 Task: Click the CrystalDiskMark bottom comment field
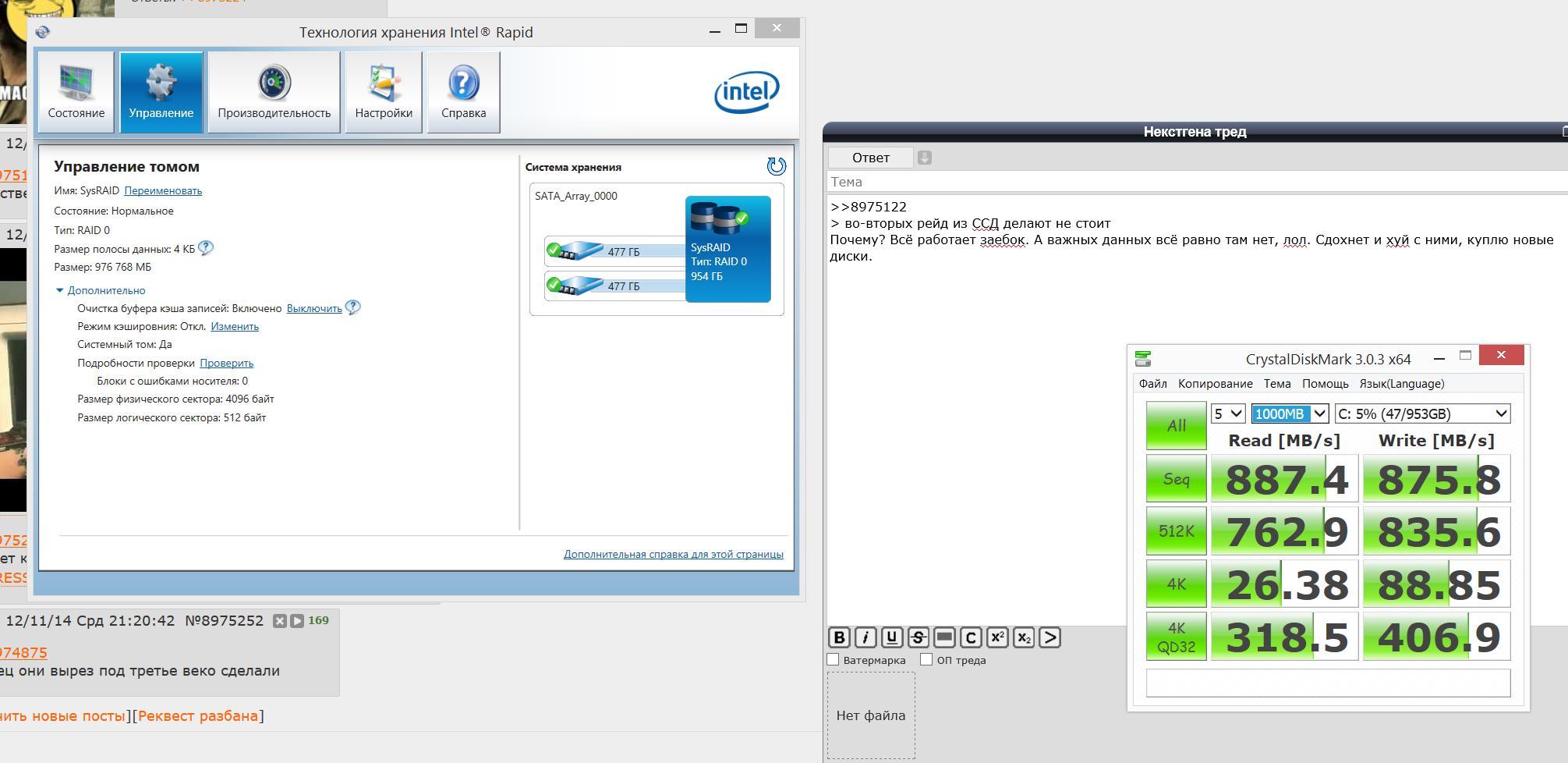pyautogui.click(x=1328, y=683)
